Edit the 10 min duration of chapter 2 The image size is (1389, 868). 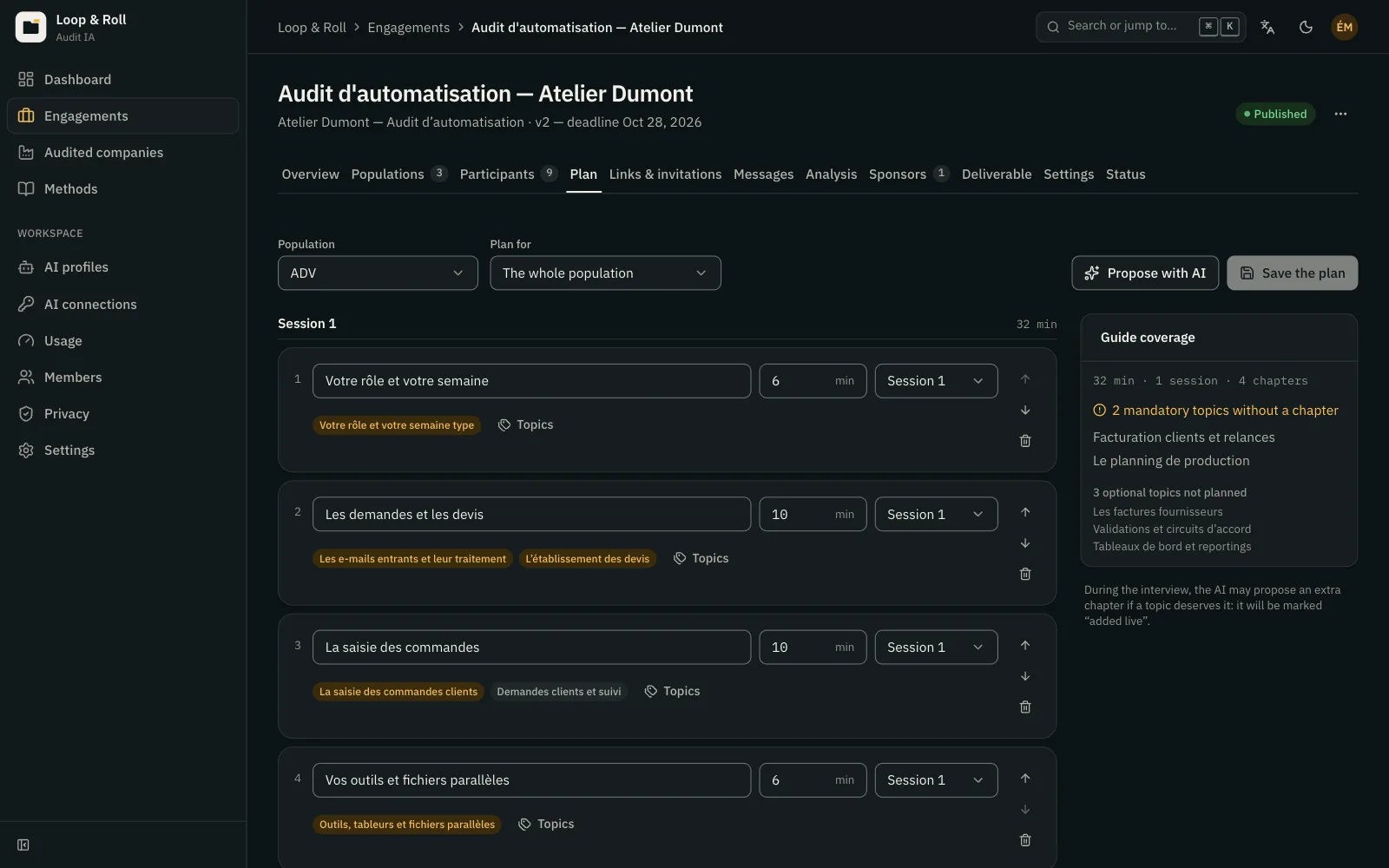(813, 514)
